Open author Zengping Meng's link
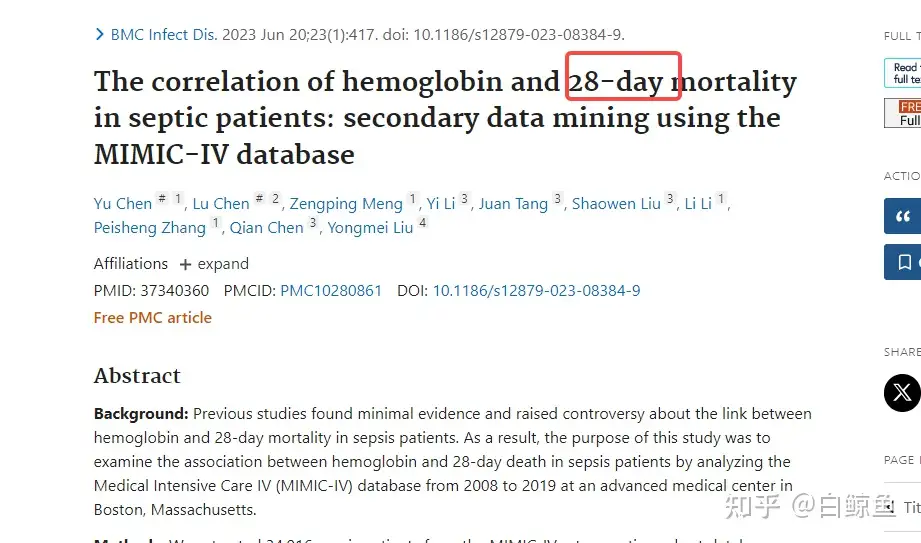The image size is (921, 543). pyautogui.click(x=346, y=204)
